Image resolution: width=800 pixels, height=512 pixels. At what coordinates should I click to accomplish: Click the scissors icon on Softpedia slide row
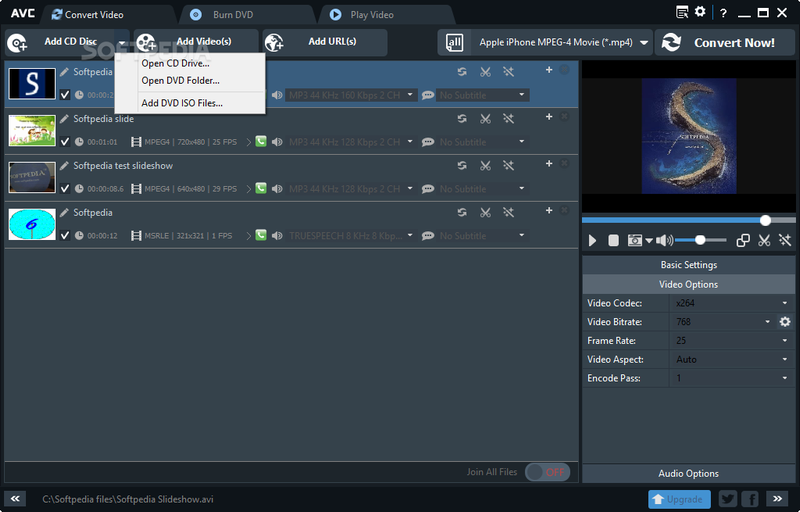click(x=485, y=119)
